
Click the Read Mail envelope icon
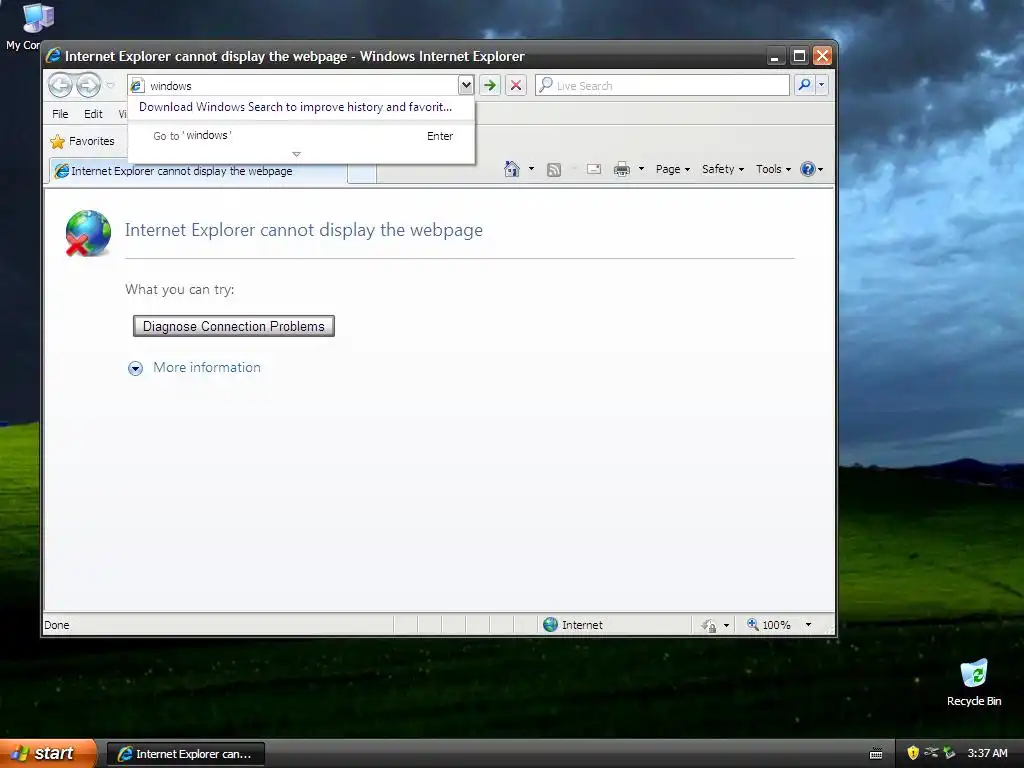[594, 169]
